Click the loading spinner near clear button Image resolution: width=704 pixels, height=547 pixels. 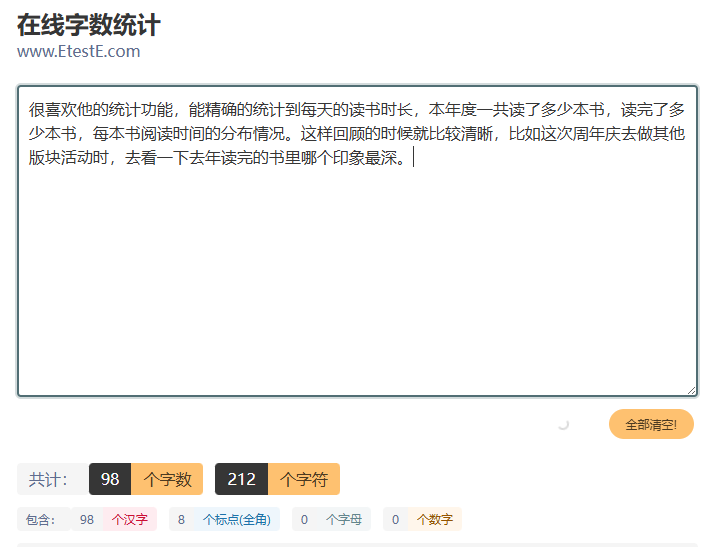coord(563,424)
